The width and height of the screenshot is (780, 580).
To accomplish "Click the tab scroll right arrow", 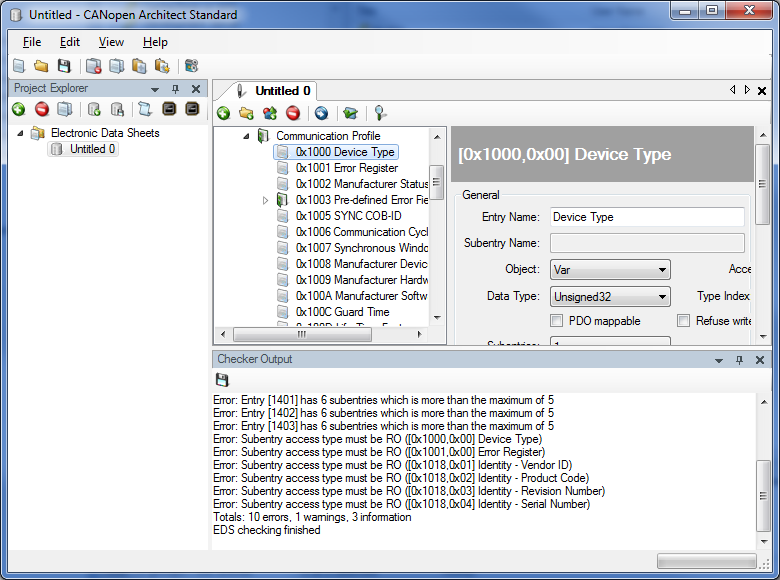I will click(x=747, y=90).
